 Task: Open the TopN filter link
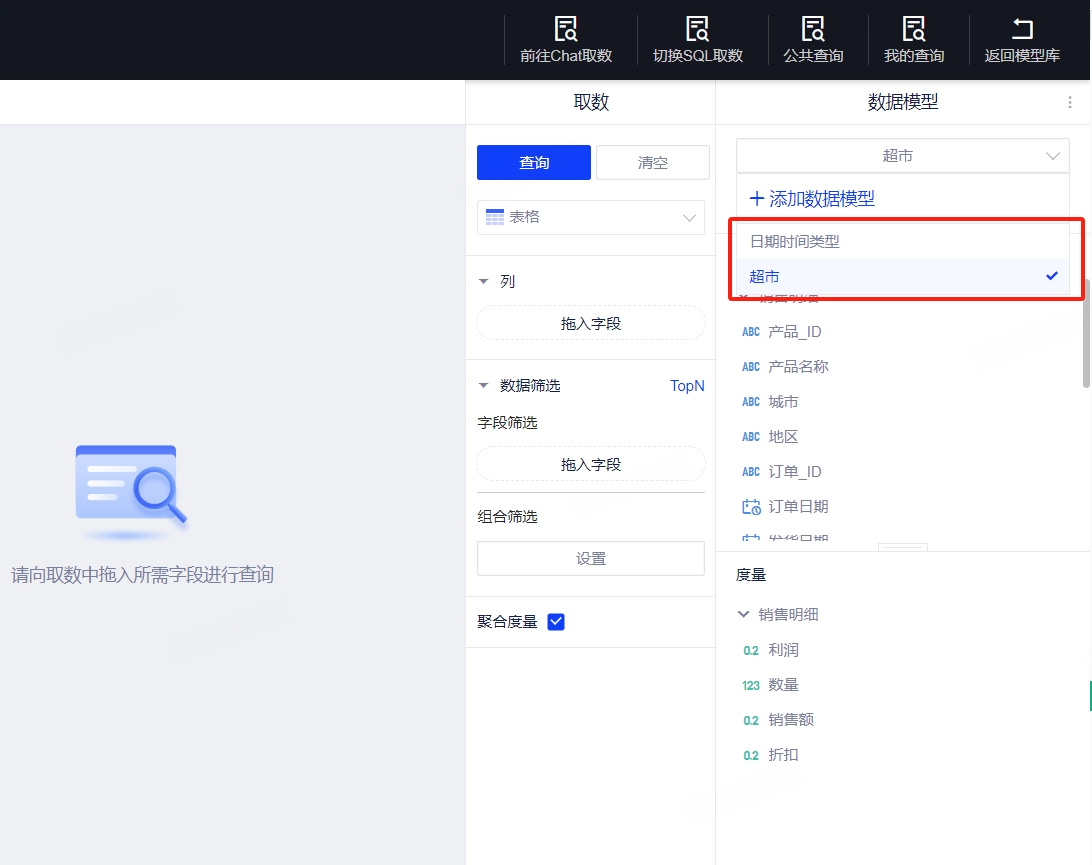[x=687, y=386]
